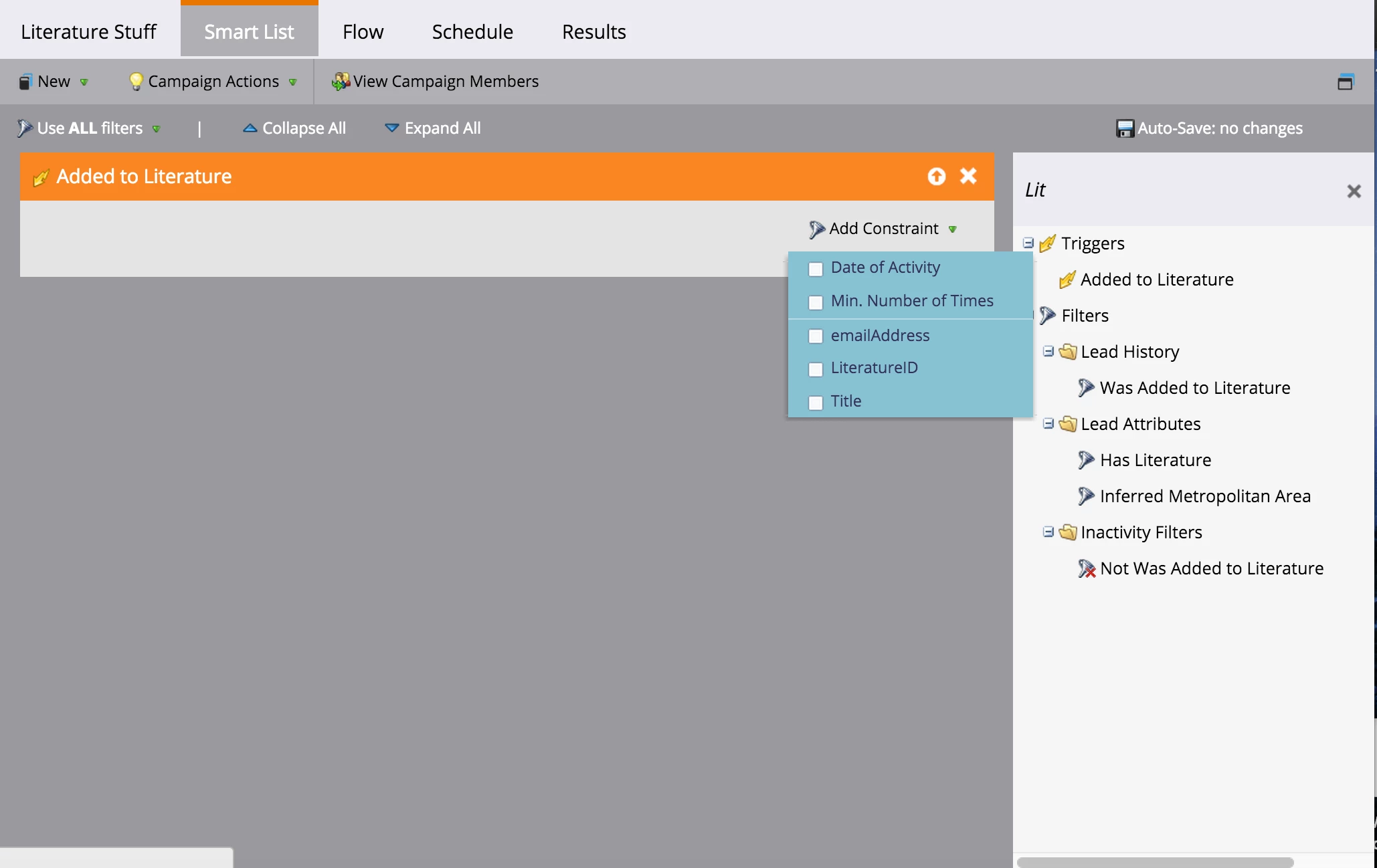Check the Date of Activity checkbox

pos(816,269)
